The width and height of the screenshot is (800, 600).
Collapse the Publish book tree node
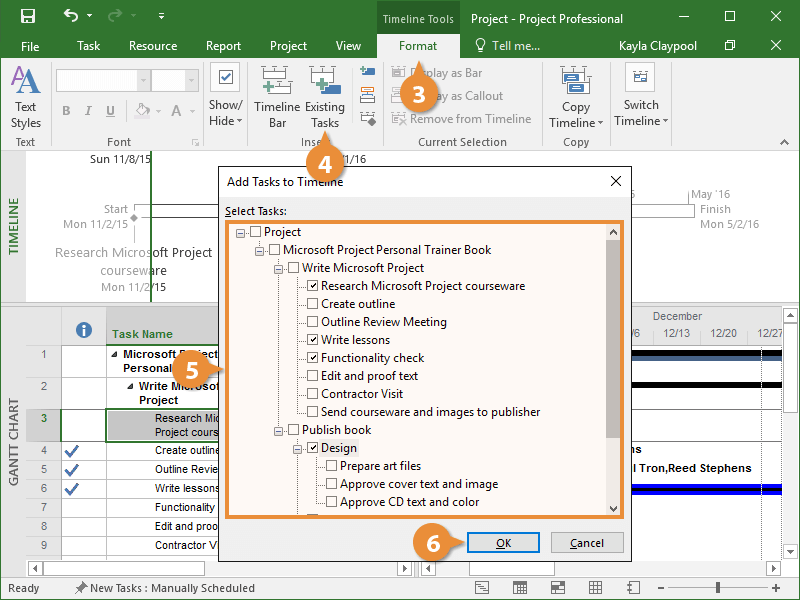pyautogui.click(x=279, y=430)
